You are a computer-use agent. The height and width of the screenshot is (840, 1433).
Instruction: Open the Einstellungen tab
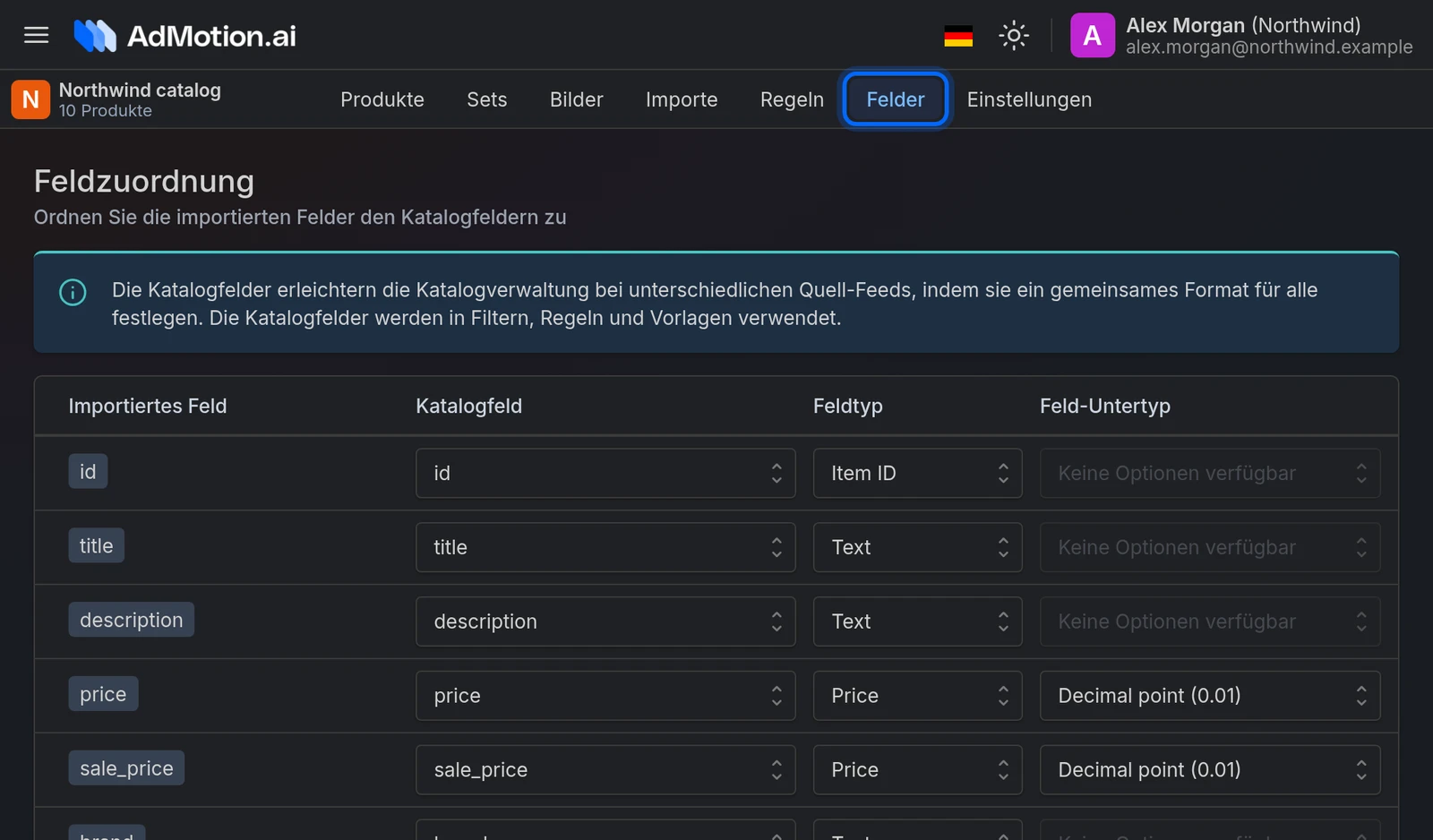coord(1029,99)
